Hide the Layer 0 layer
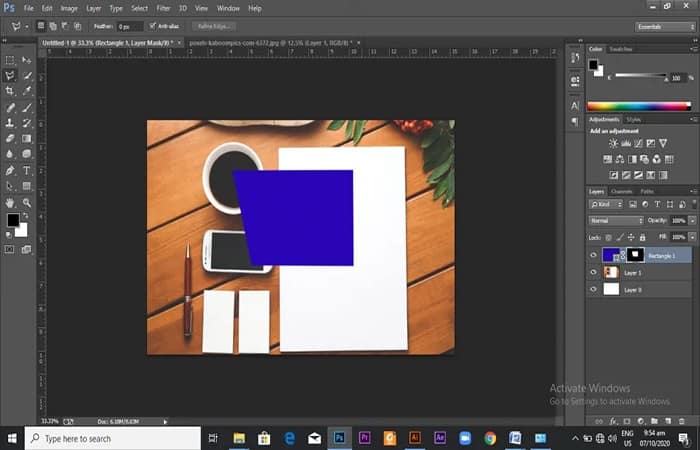The width and height of the screenshot is (700, 450). click(x=593, y=289)
